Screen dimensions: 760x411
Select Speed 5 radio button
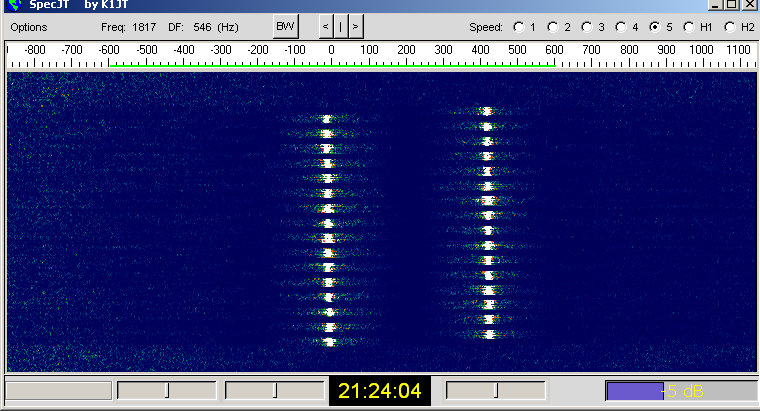click(x=655, y=27)
